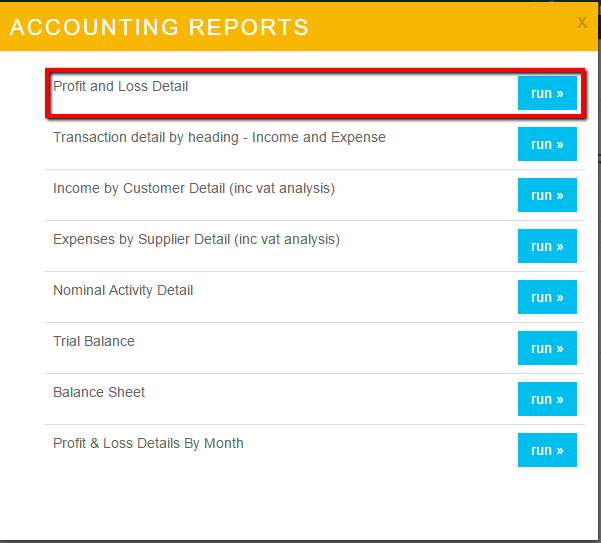Screen dimensions: 601x543
Task: Run Income by Customer Detail report
Action: click(547, 195)
